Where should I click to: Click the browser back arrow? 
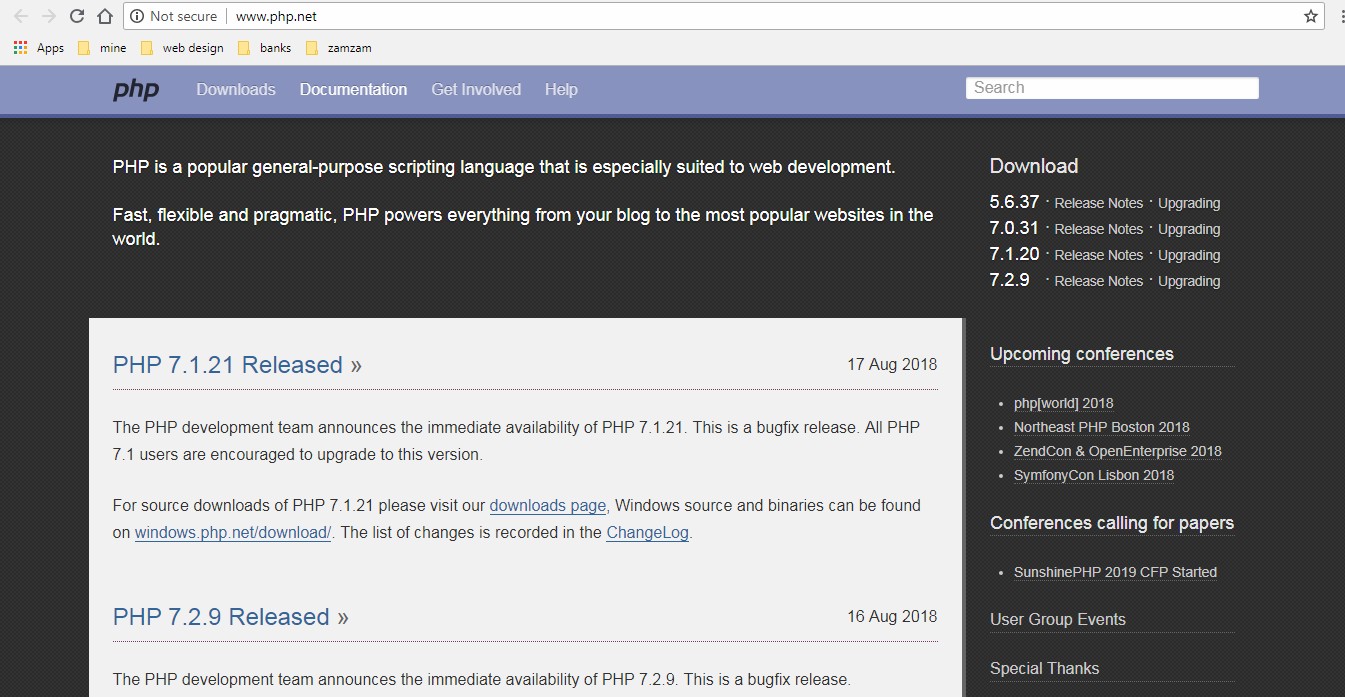21,15
